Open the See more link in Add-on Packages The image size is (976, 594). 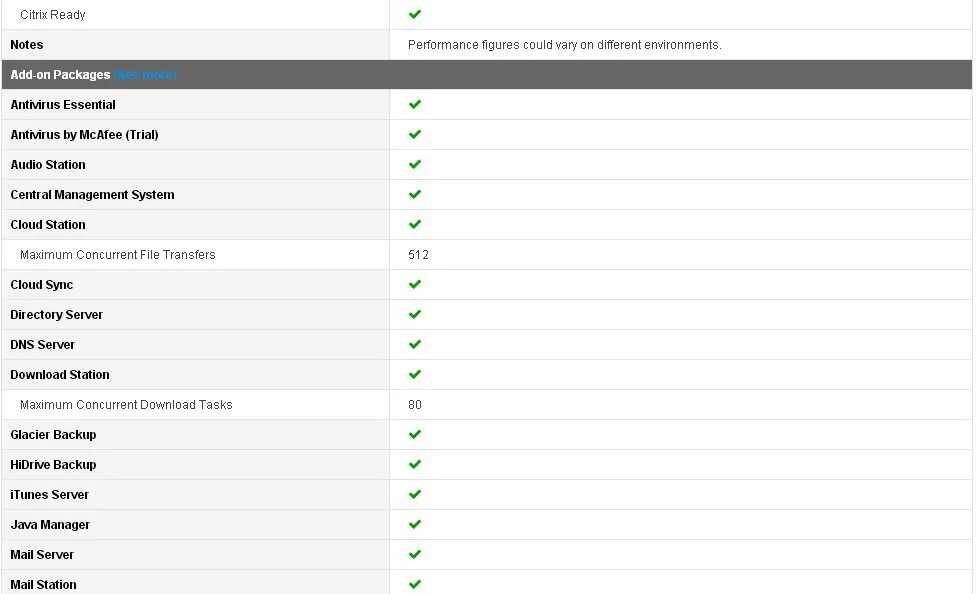145,75
